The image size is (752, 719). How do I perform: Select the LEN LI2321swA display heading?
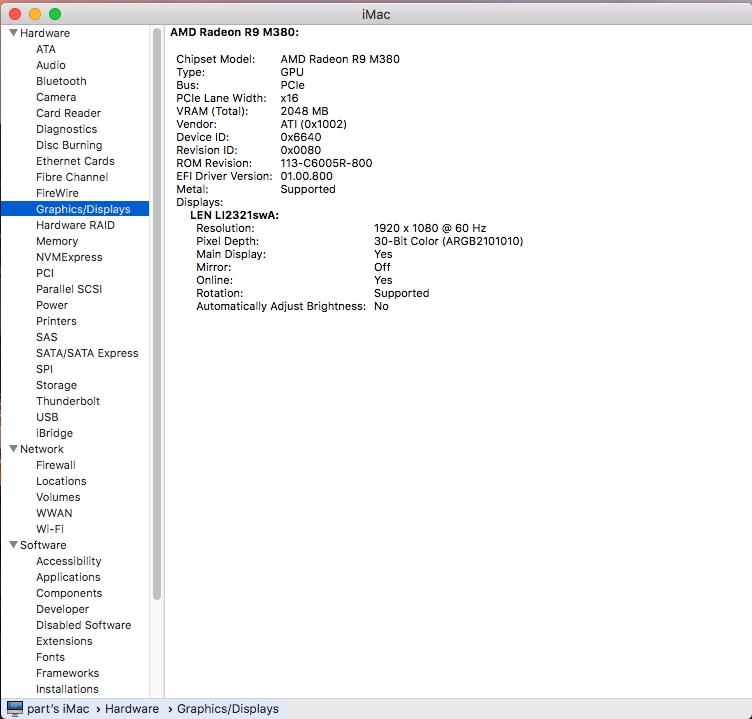(x=234, y=215)
